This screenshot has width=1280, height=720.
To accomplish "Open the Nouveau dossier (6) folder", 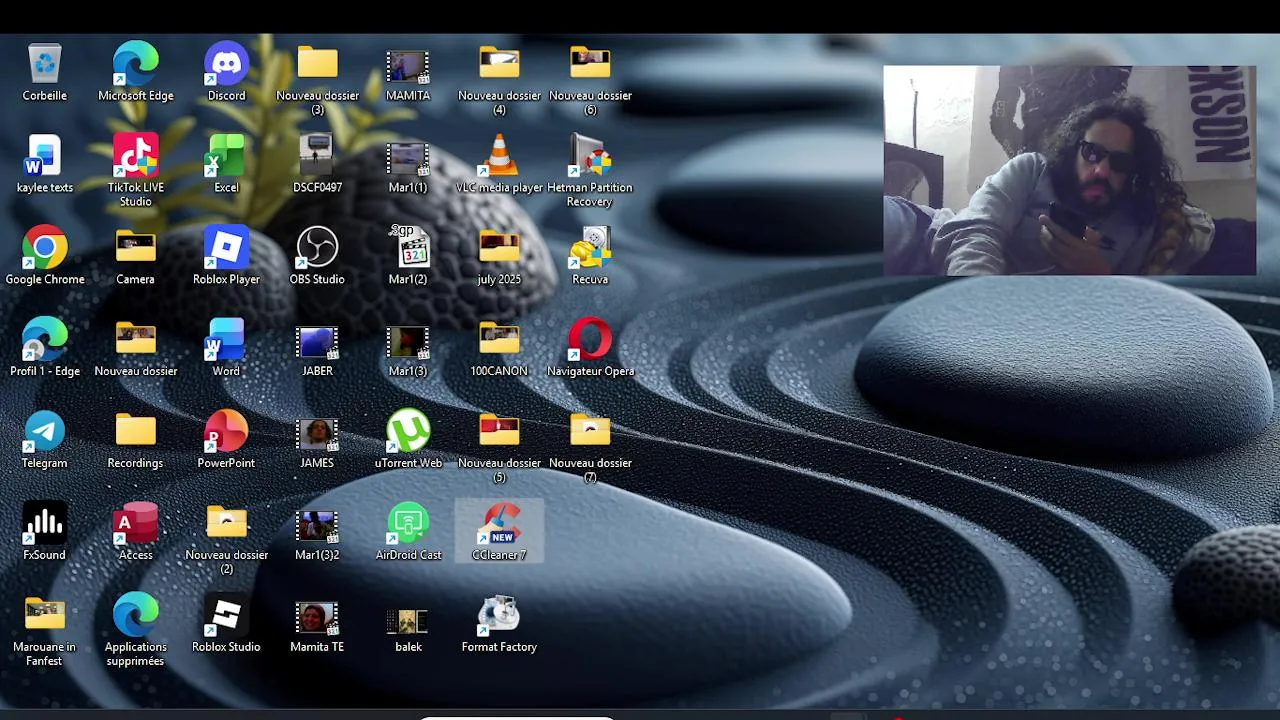I will pos(590,63).
